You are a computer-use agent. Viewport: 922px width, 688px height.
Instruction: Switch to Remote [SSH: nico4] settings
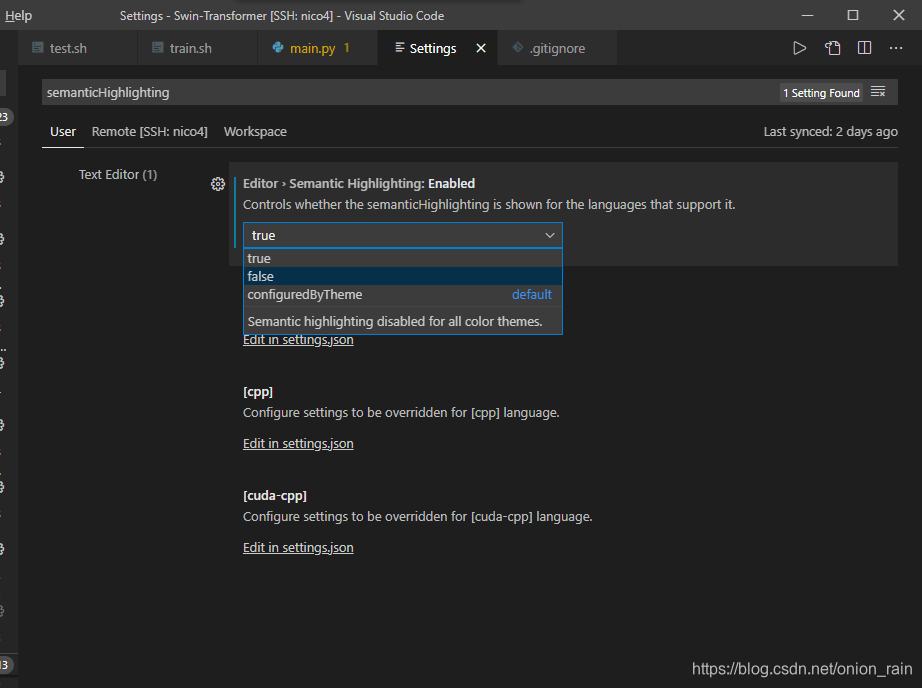click(x=151, y=131)
